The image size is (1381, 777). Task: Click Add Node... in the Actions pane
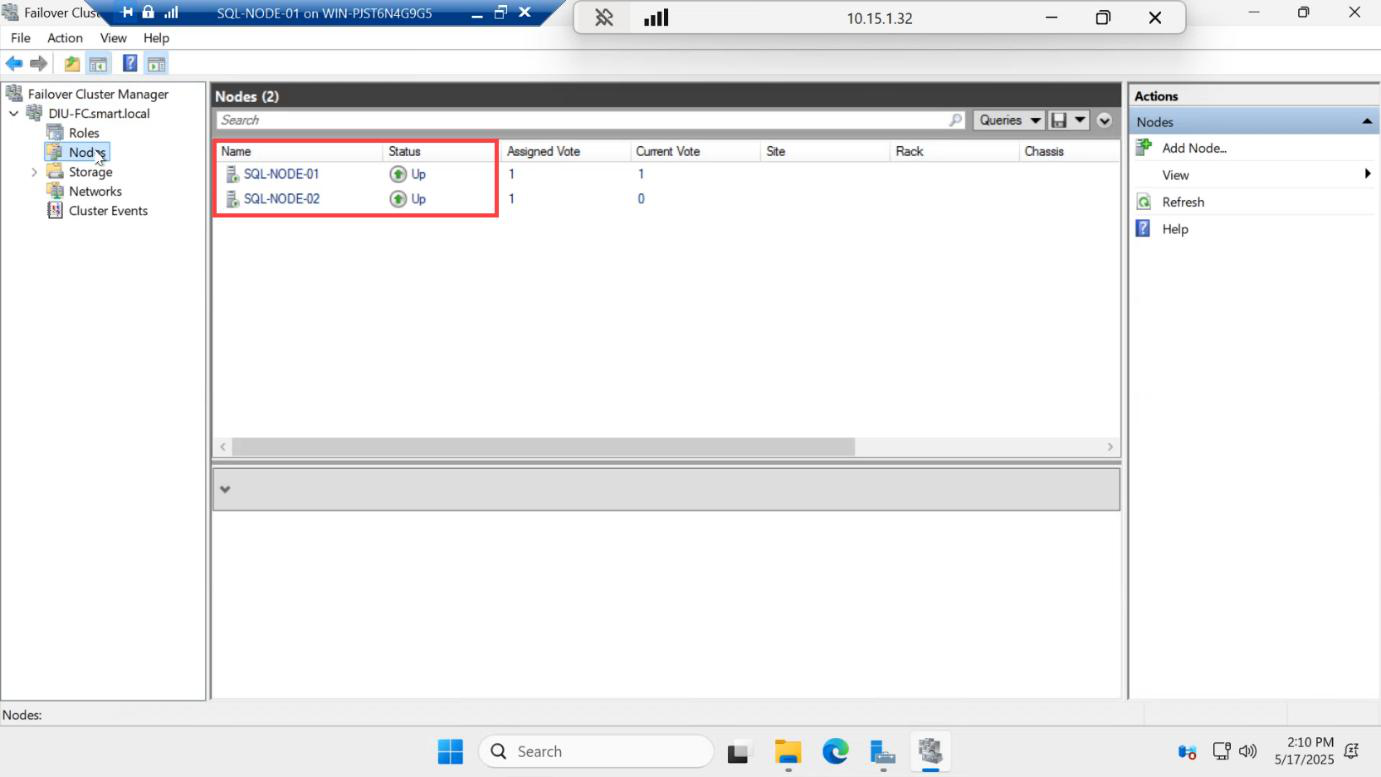coord(1194,148)
